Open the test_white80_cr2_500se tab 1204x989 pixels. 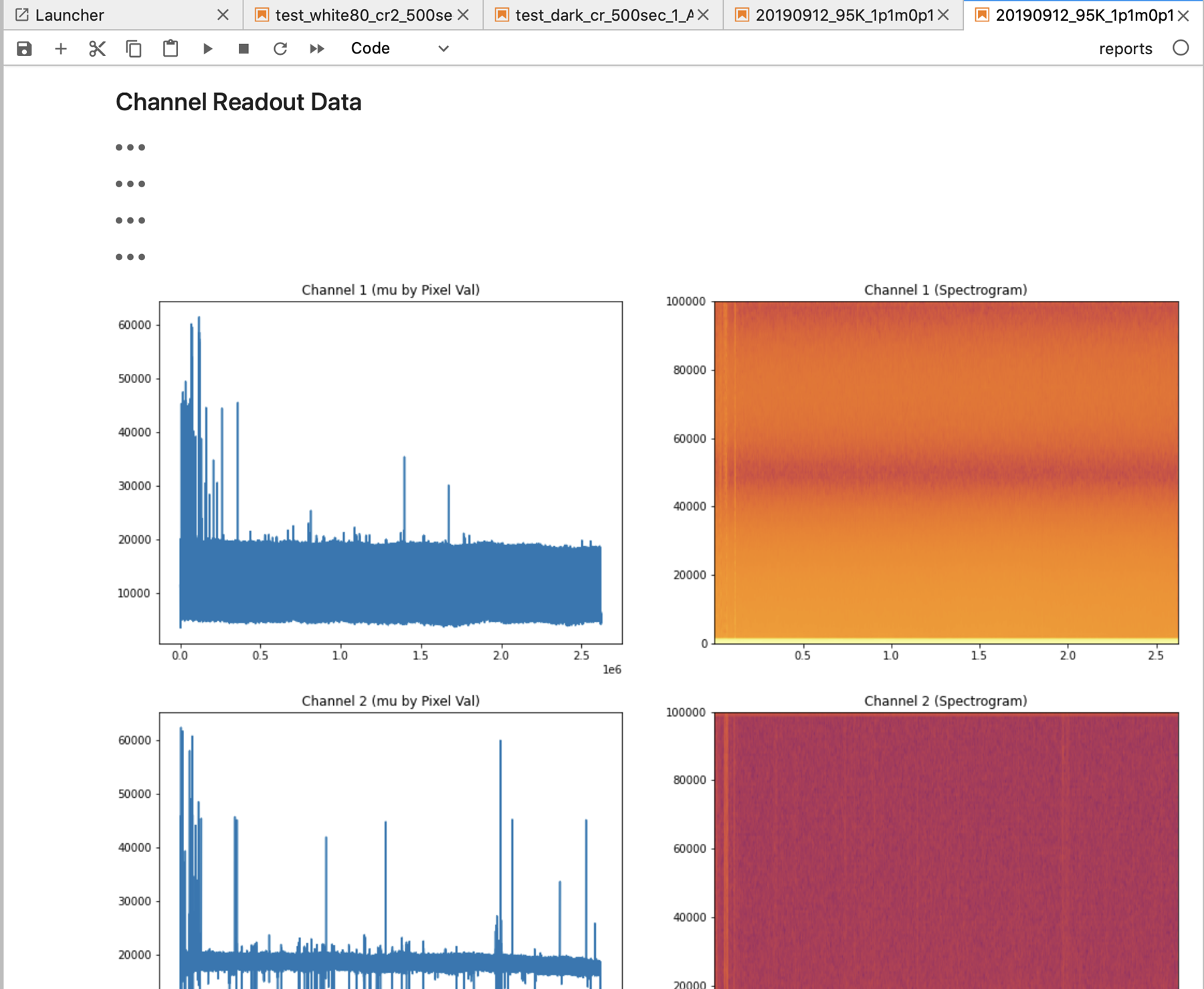(363, 15)
